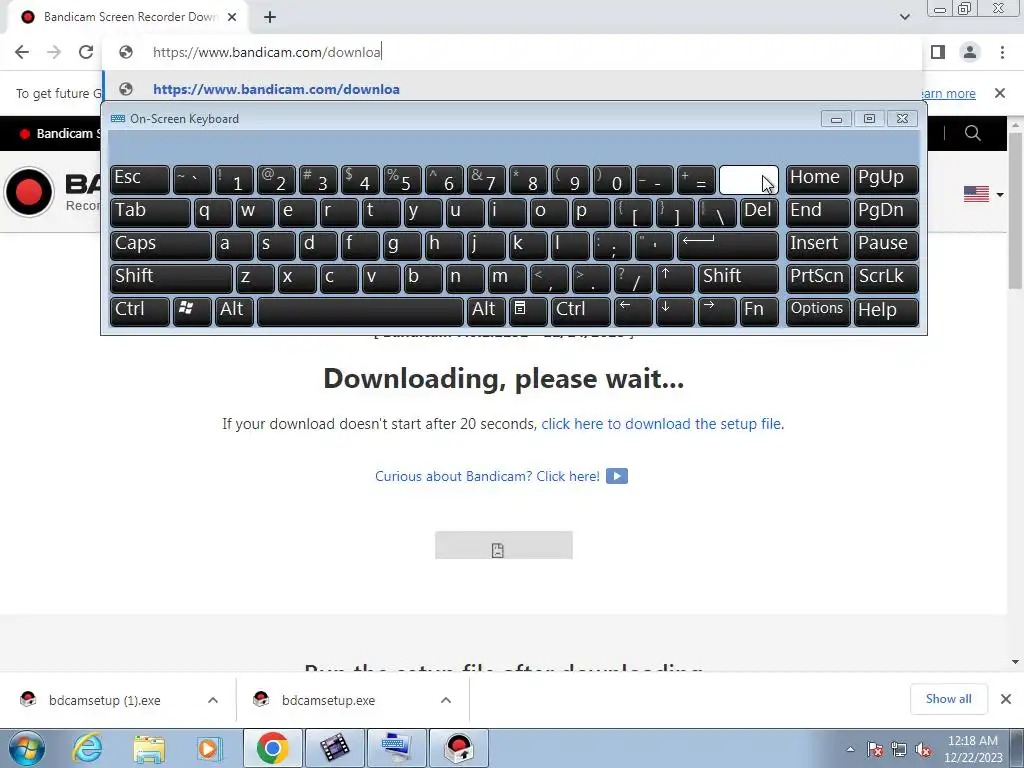Dismiss the Chrome update info bar
This screenshot has height=768, width=1024.
coord(1000,93)
